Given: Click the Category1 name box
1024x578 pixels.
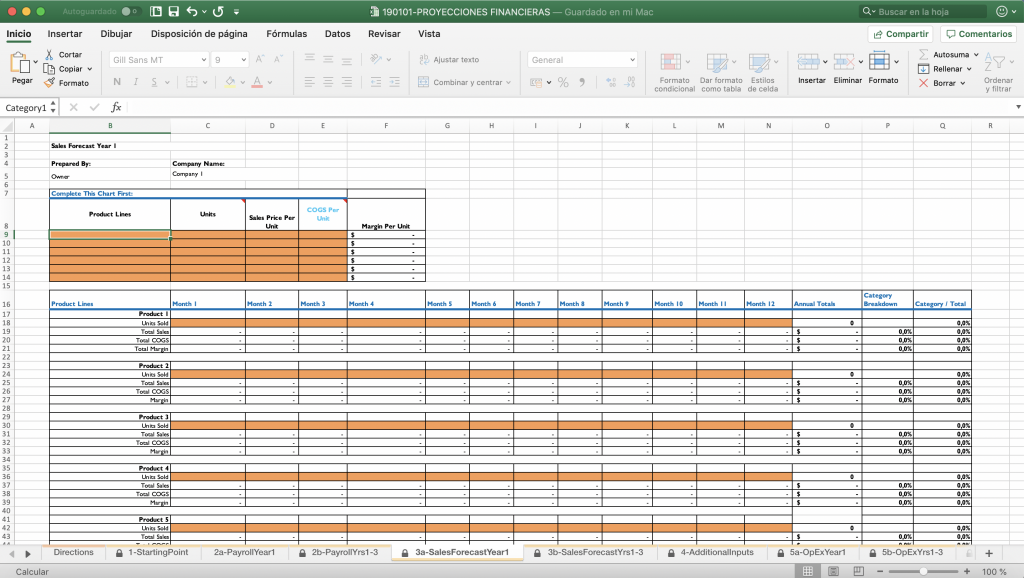Looking at the screenshot, I should [x=26, y=108].
